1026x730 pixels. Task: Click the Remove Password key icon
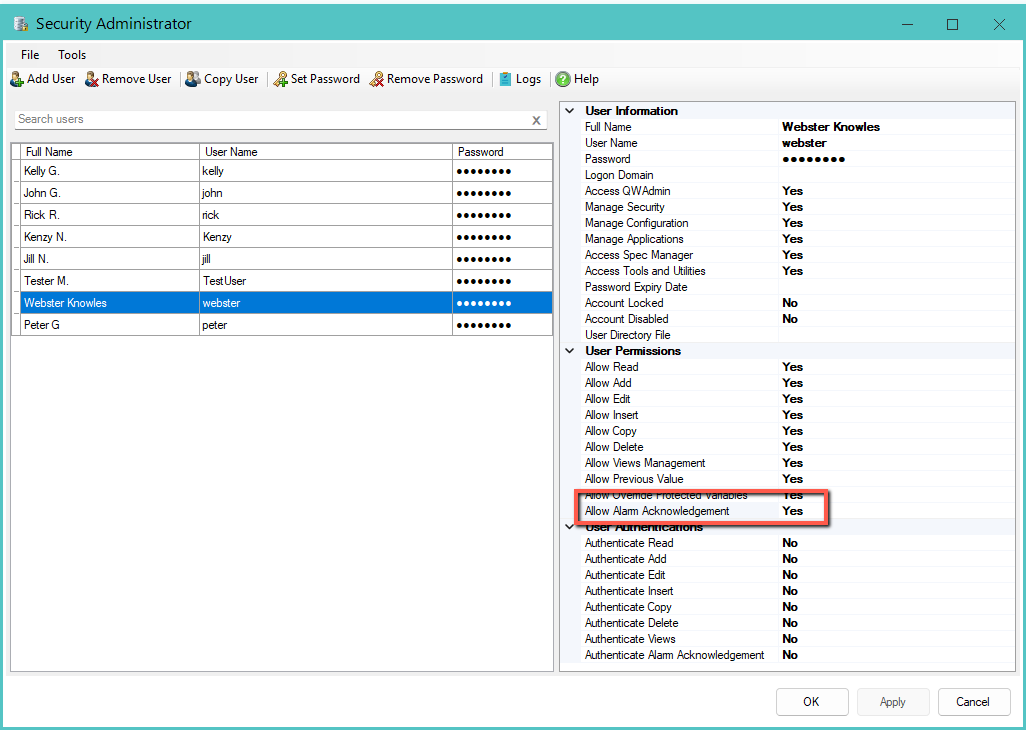(x=376, y=79)
